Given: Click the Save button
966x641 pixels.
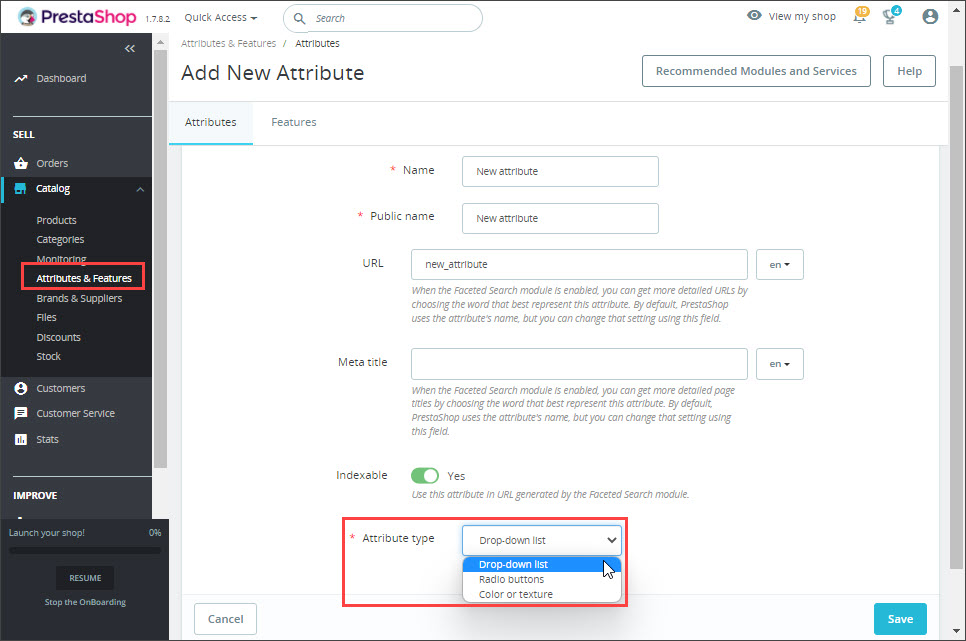Looking at the screenshot, I should pyautogui.click(x=900, y=619).
